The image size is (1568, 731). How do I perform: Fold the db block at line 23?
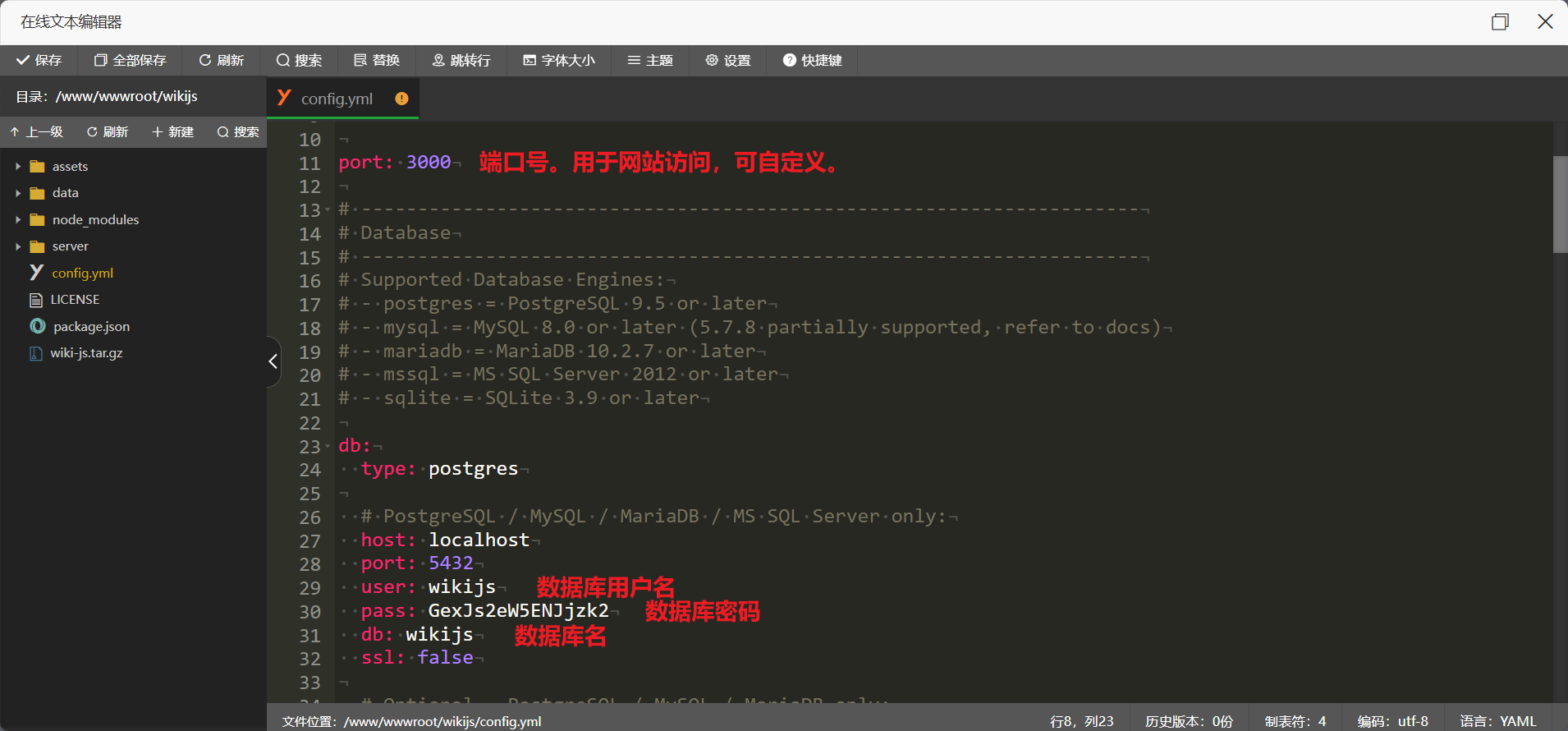pos(328,446)
